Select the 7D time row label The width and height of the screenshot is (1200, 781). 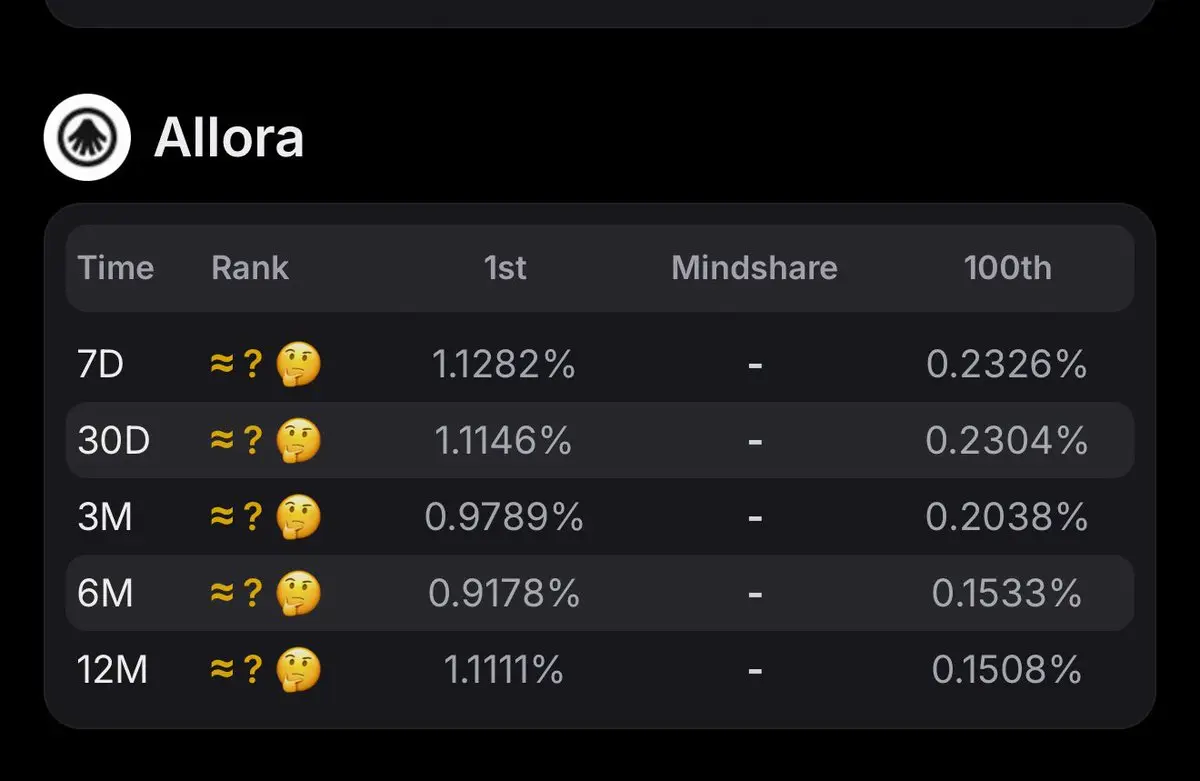click(x=100, y=365)
